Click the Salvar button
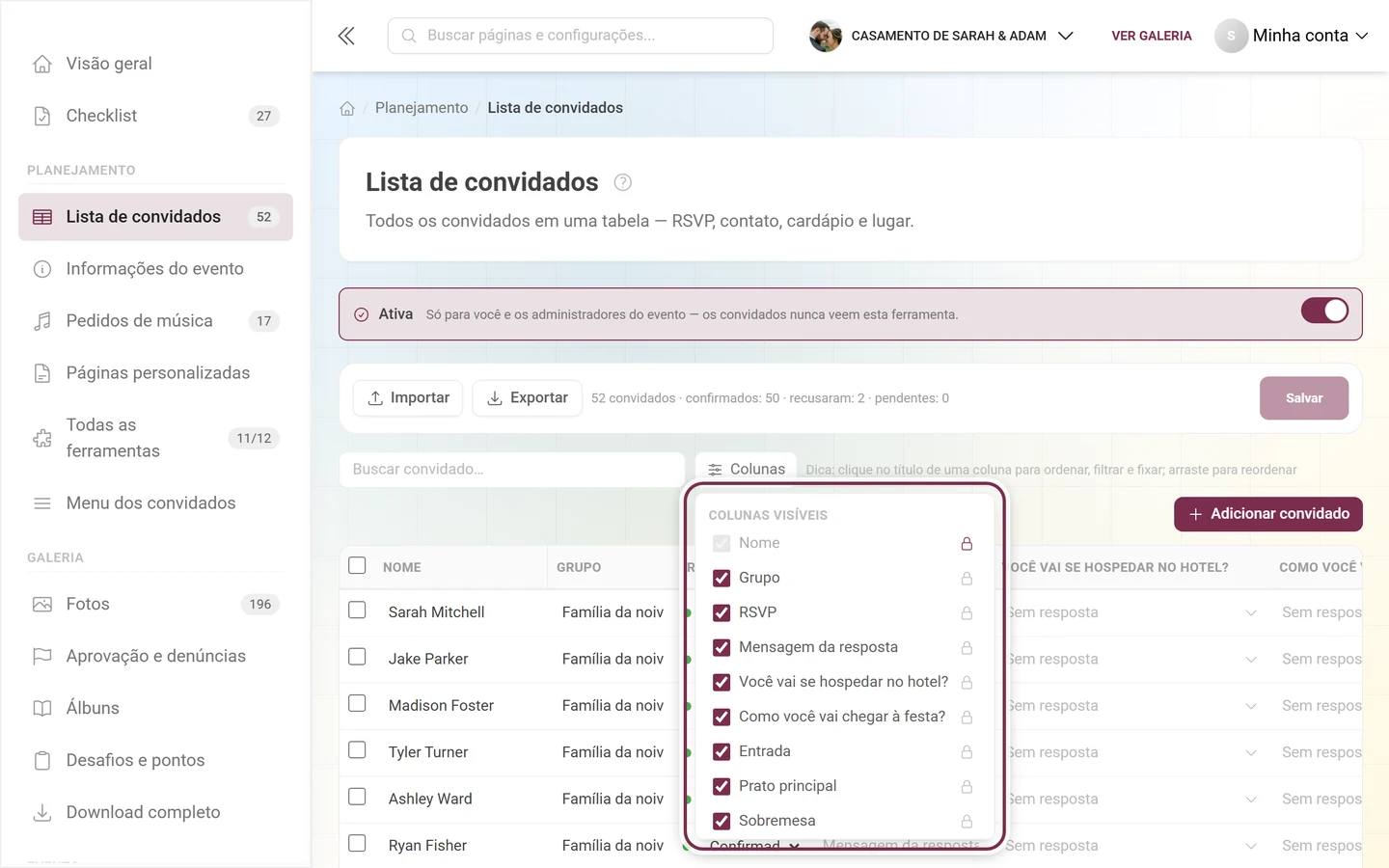This screenshot has width=1389, height=868. pos(1304,398)
